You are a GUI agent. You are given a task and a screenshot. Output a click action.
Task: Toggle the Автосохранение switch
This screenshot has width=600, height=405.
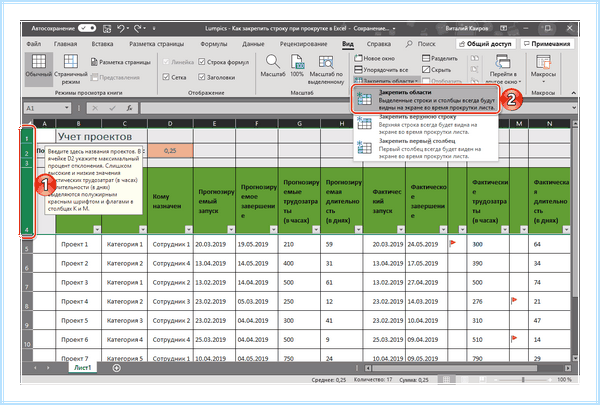(x=87, y=28)
